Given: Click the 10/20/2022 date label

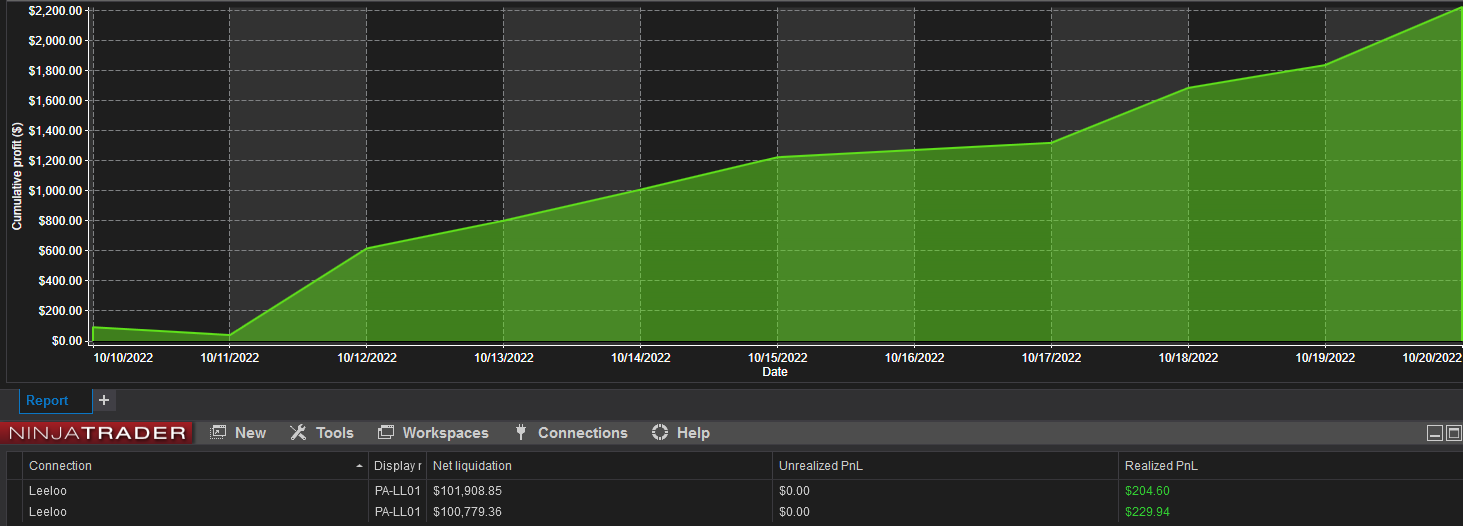Looking at the screenshot, I should [x=1432, y=357].
